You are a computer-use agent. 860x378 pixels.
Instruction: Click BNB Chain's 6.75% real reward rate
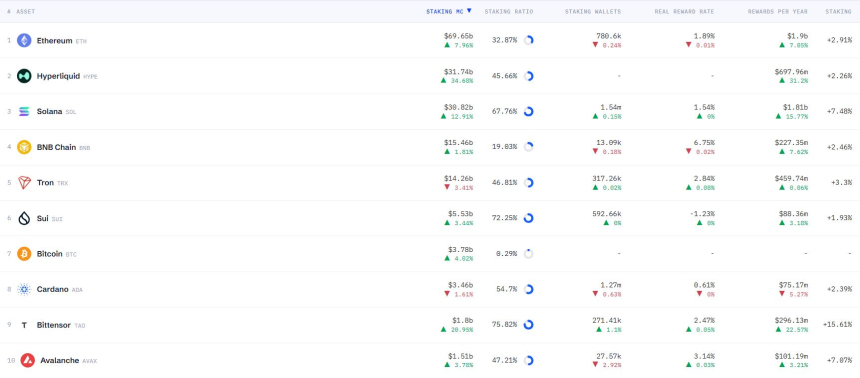pyautogui.click(x=704, y=143)
